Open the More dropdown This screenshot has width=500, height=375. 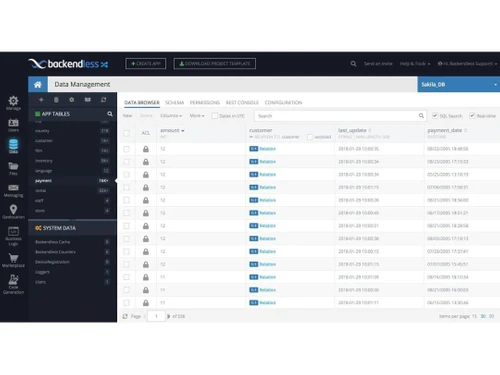pos(197,116)
